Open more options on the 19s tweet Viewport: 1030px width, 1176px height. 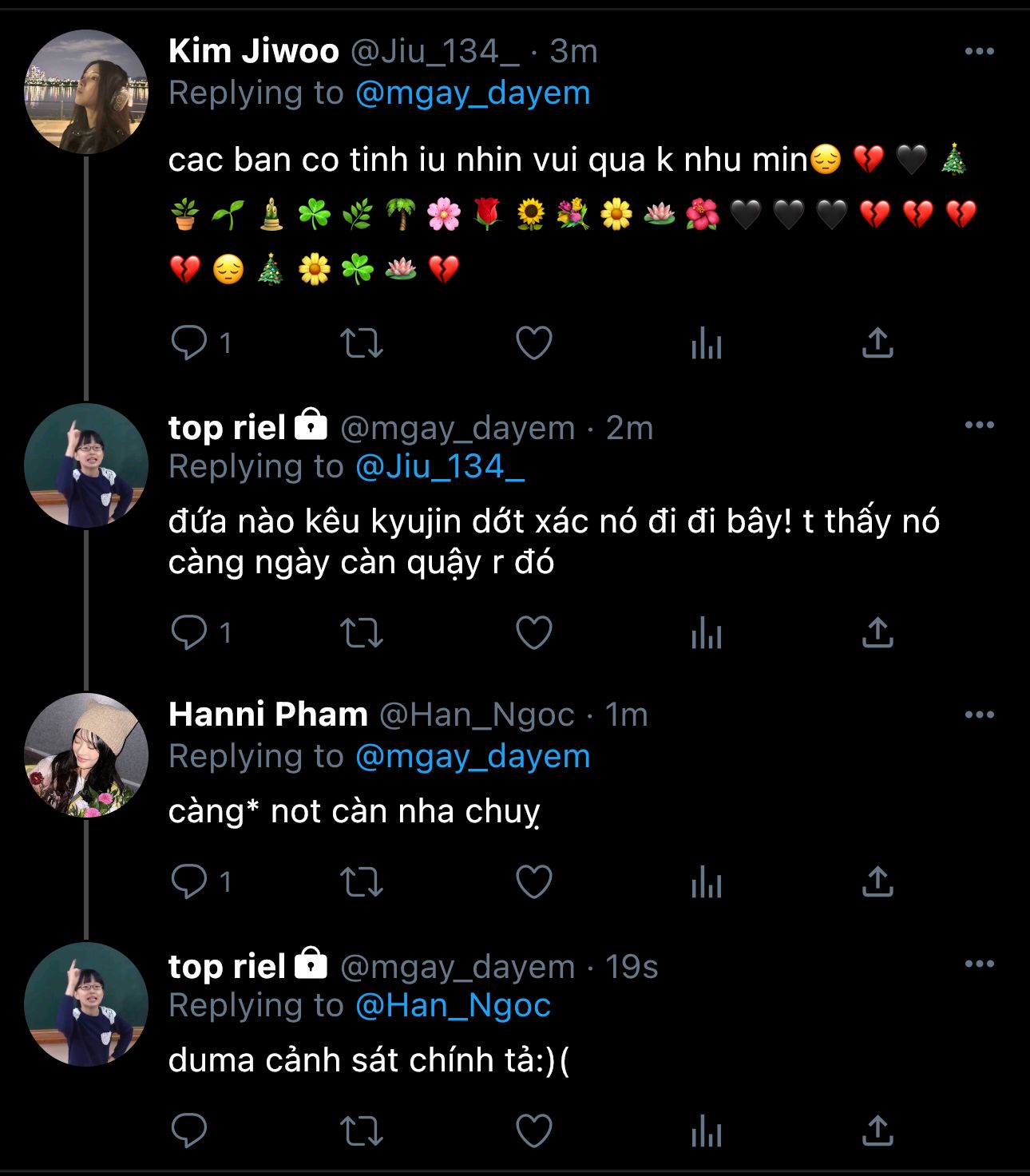(x=979, y=964)
